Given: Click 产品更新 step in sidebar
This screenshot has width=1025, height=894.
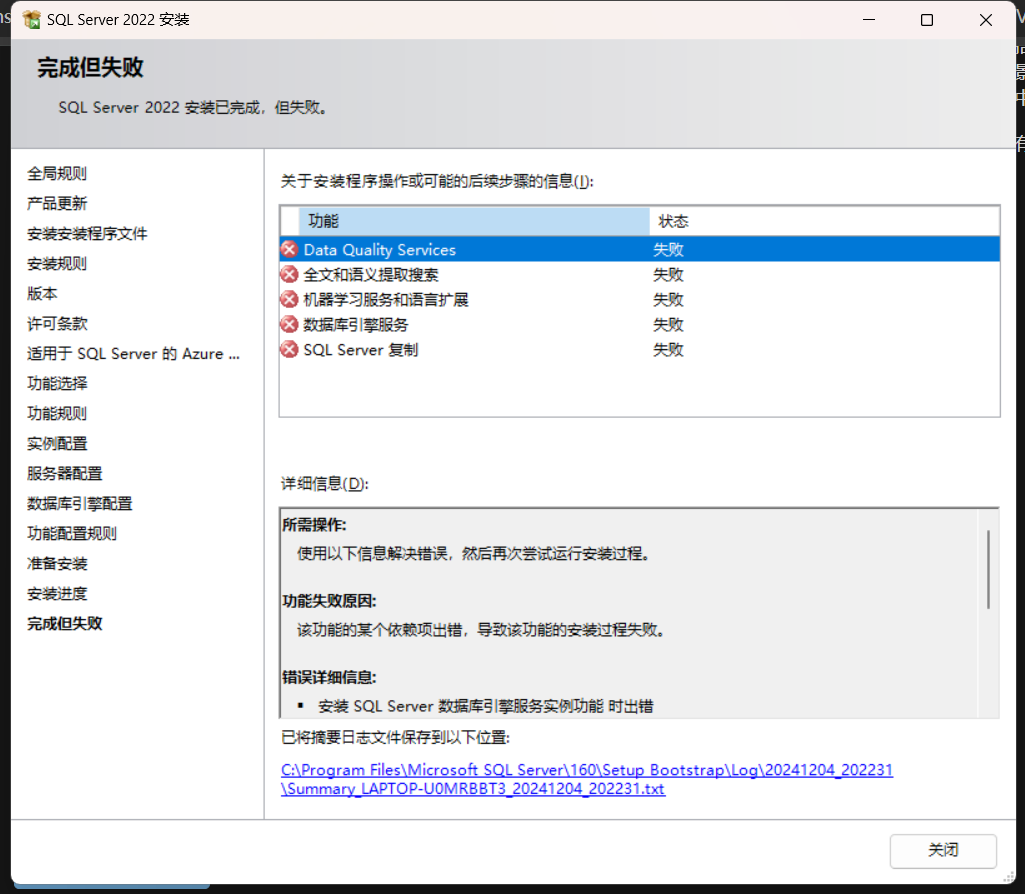Looking at the screenshot, I should tap(57, 203).
